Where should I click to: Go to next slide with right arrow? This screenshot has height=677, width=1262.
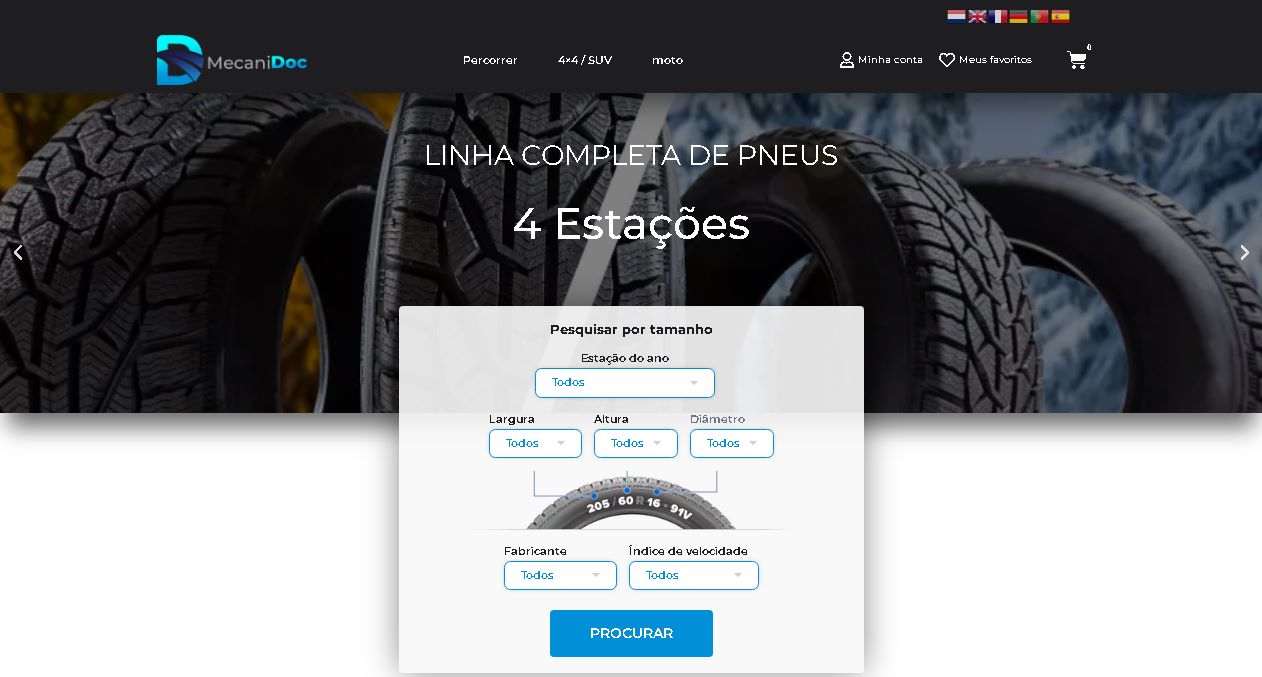[x=1244, y=253]
